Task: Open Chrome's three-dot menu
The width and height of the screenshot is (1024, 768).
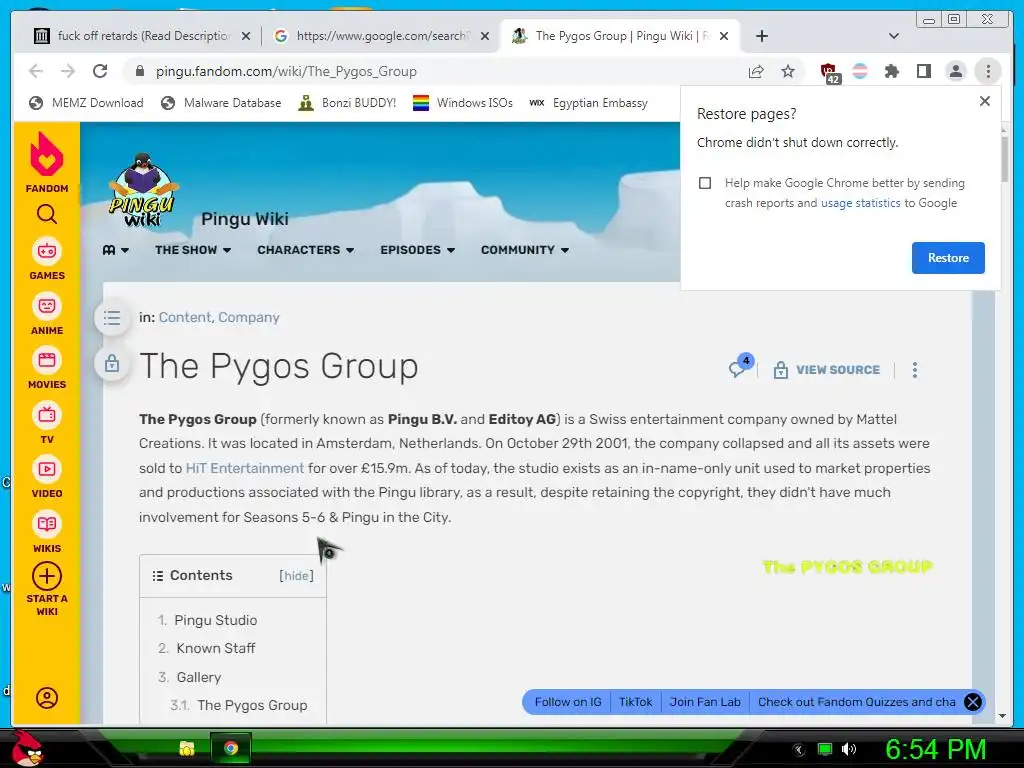Action: (x=988, y=71)
